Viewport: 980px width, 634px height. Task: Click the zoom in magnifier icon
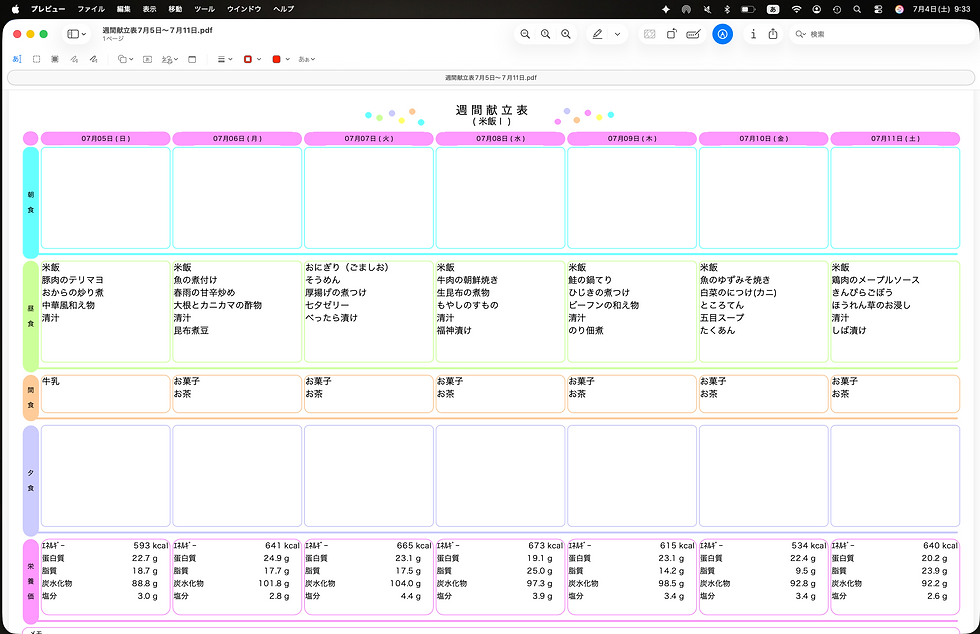coord(566,34)
